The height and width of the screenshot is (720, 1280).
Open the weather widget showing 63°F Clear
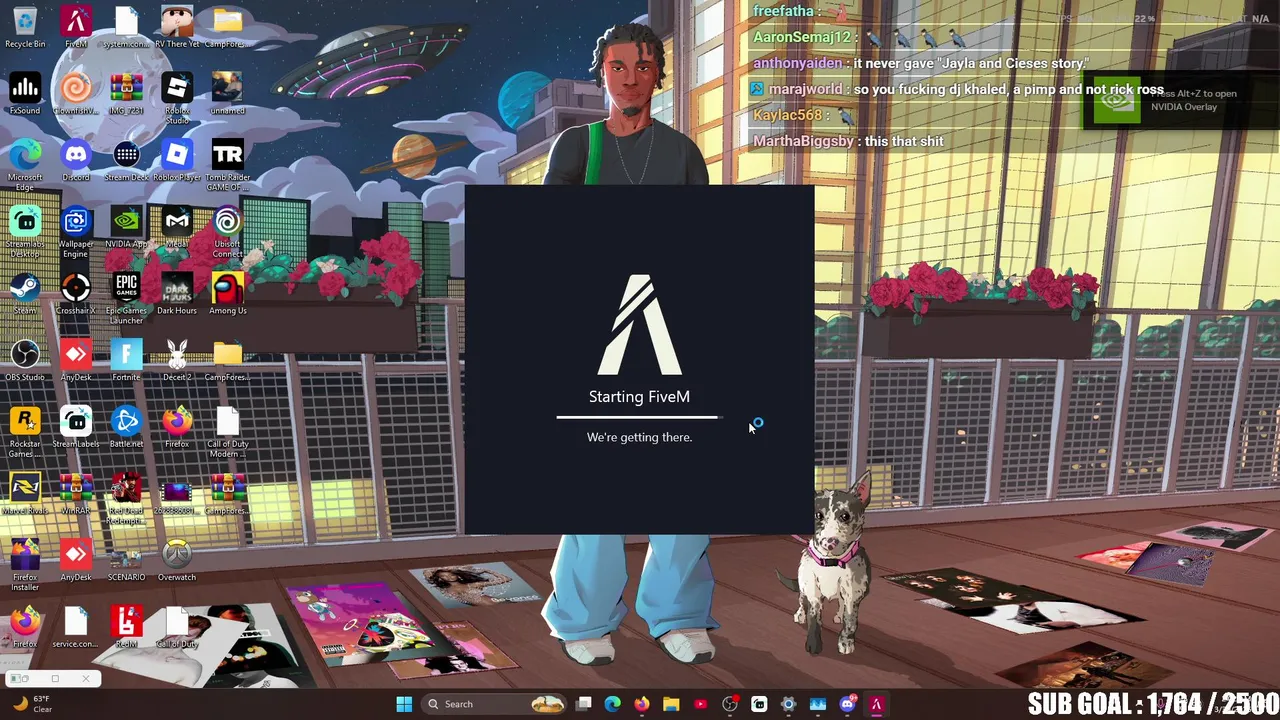tap(31, 704)
